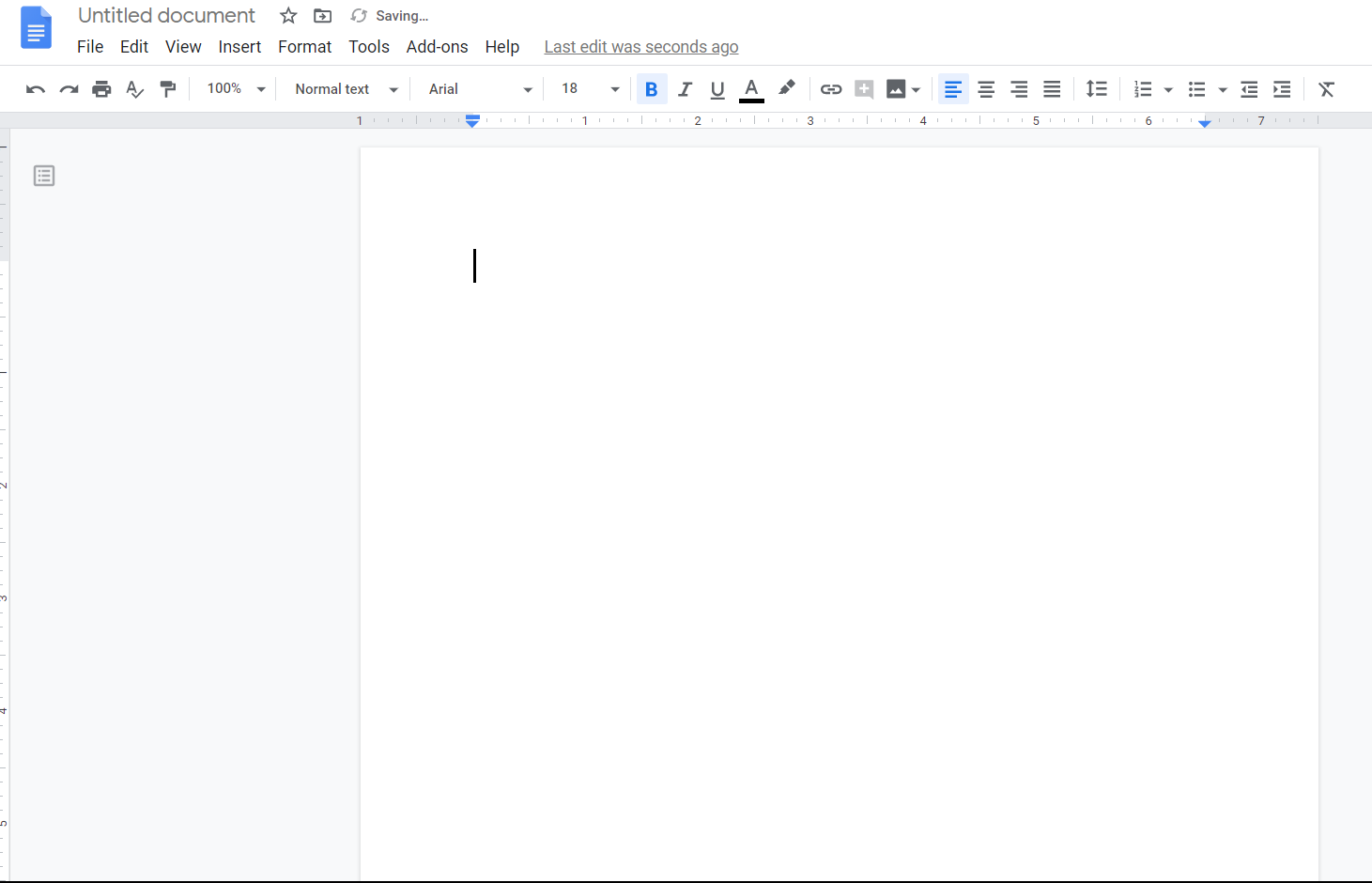Screen dimensions: 1372x883
Task: Click the font size field showing 18
Action: coord(571,89)
